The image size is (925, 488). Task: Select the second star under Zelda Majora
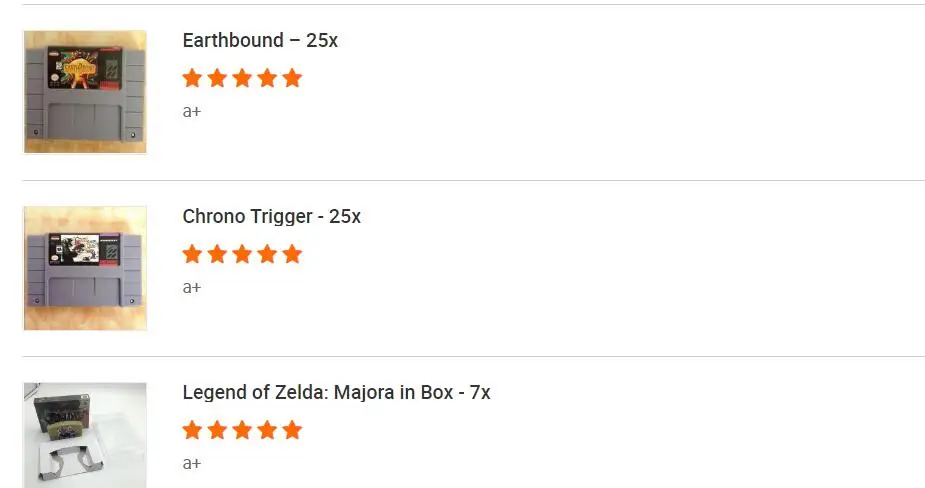tap(217, 430)
